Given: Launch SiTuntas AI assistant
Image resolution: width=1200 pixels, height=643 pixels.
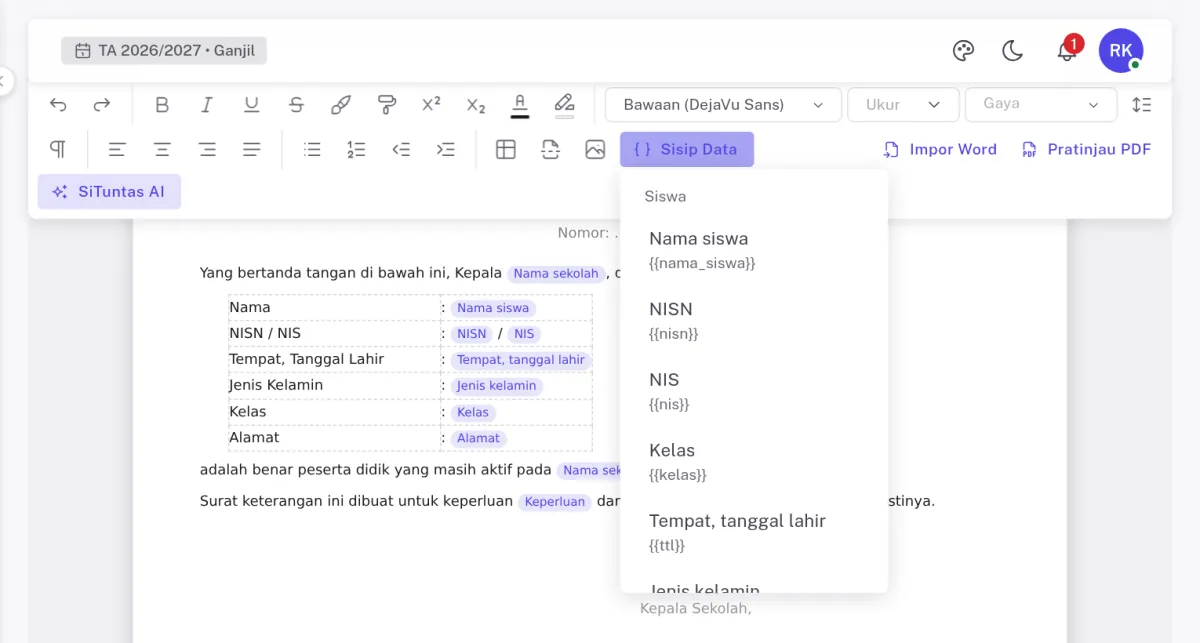Looking at the screenshot, I should (x=109, y=192).
